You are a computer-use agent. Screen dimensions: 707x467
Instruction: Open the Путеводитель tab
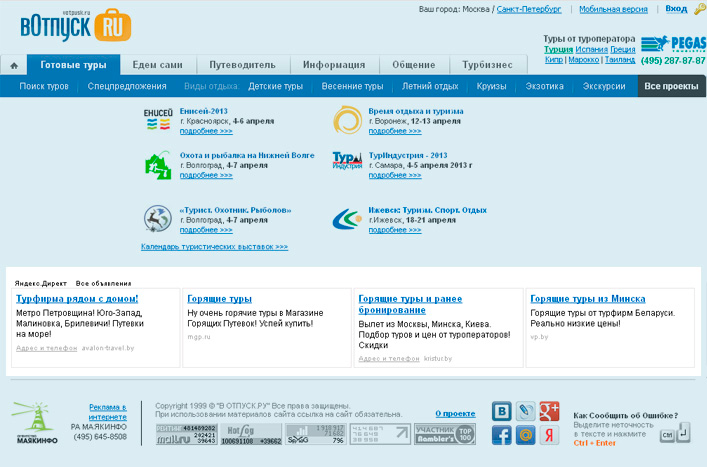point(243,65)
